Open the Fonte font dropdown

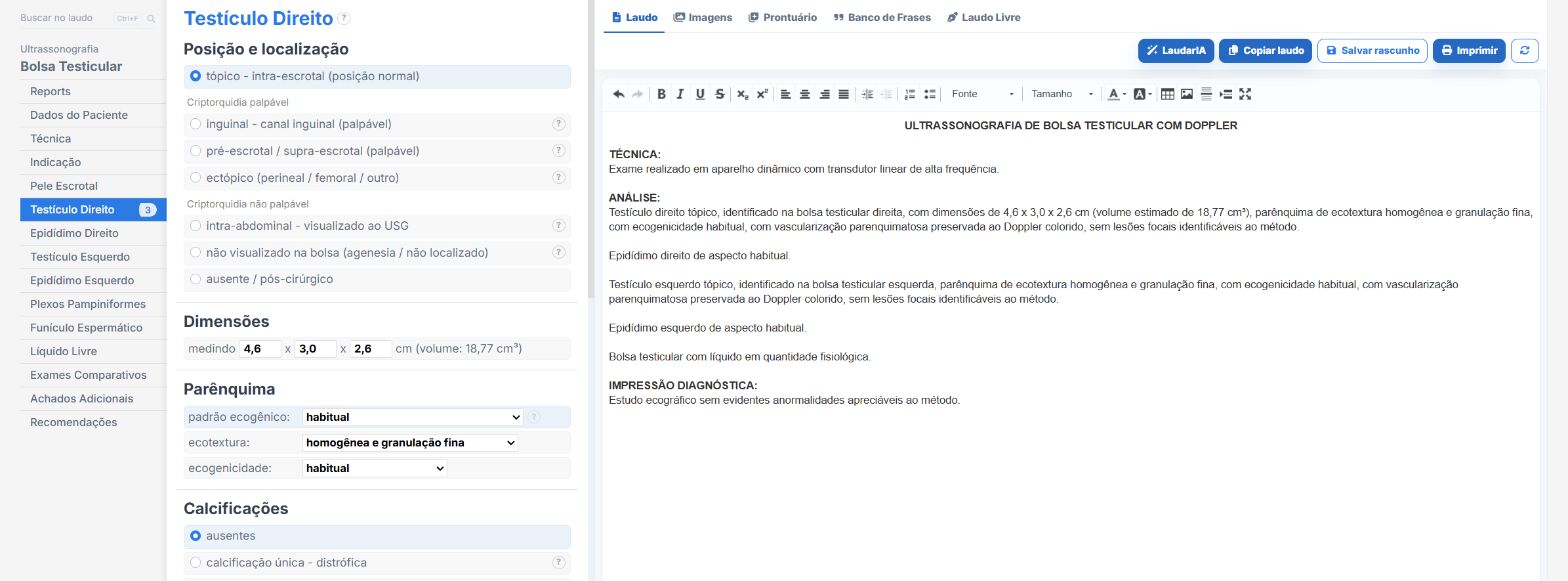(982, 94)
